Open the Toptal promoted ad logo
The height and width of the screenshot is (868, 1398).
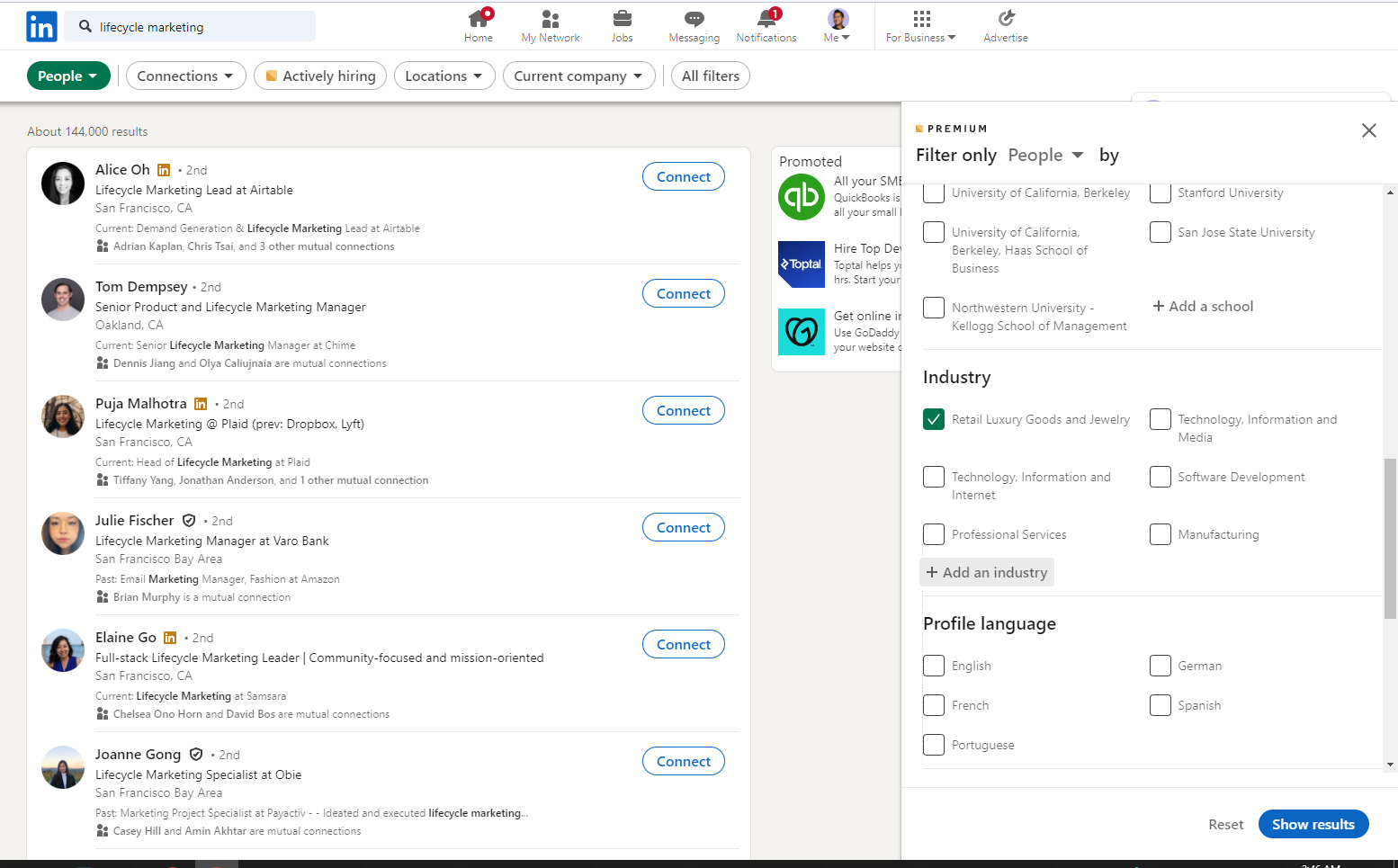pyautogui.click(x=802, y=264)
